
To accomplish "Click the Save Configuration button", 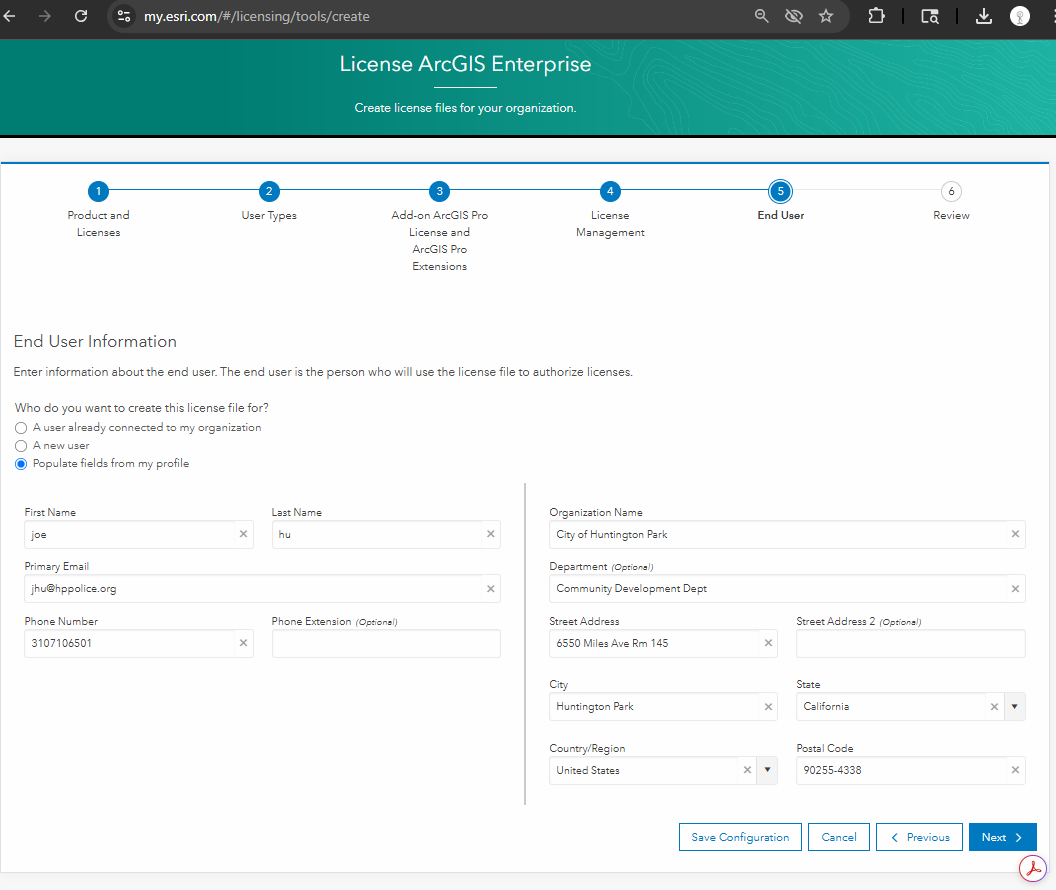I will [740, 837].
